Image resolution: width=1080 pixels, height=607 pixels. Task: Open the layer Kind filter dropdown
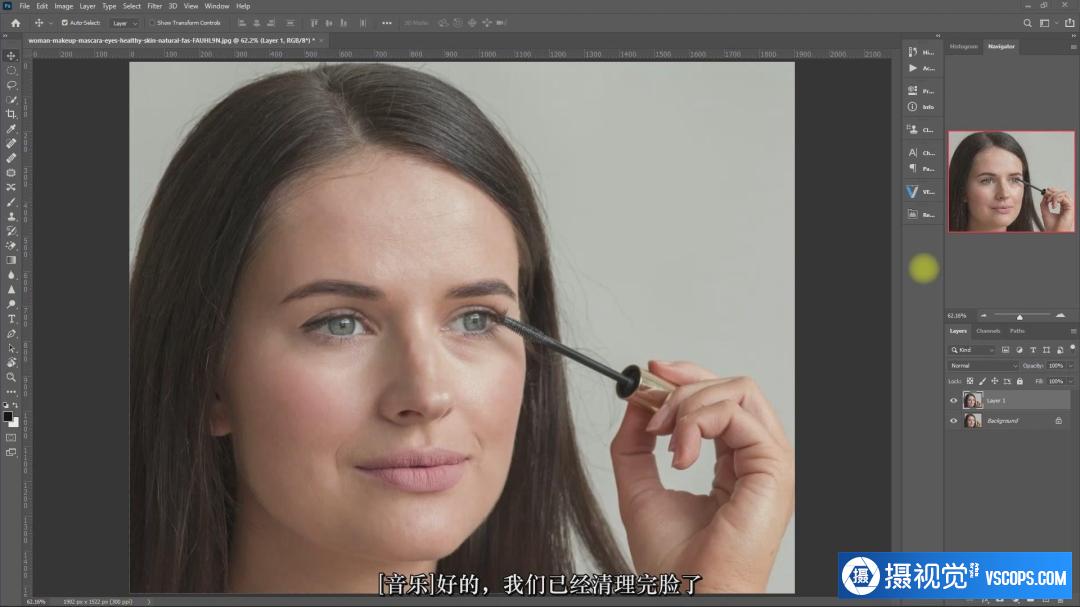coord(973,350)
